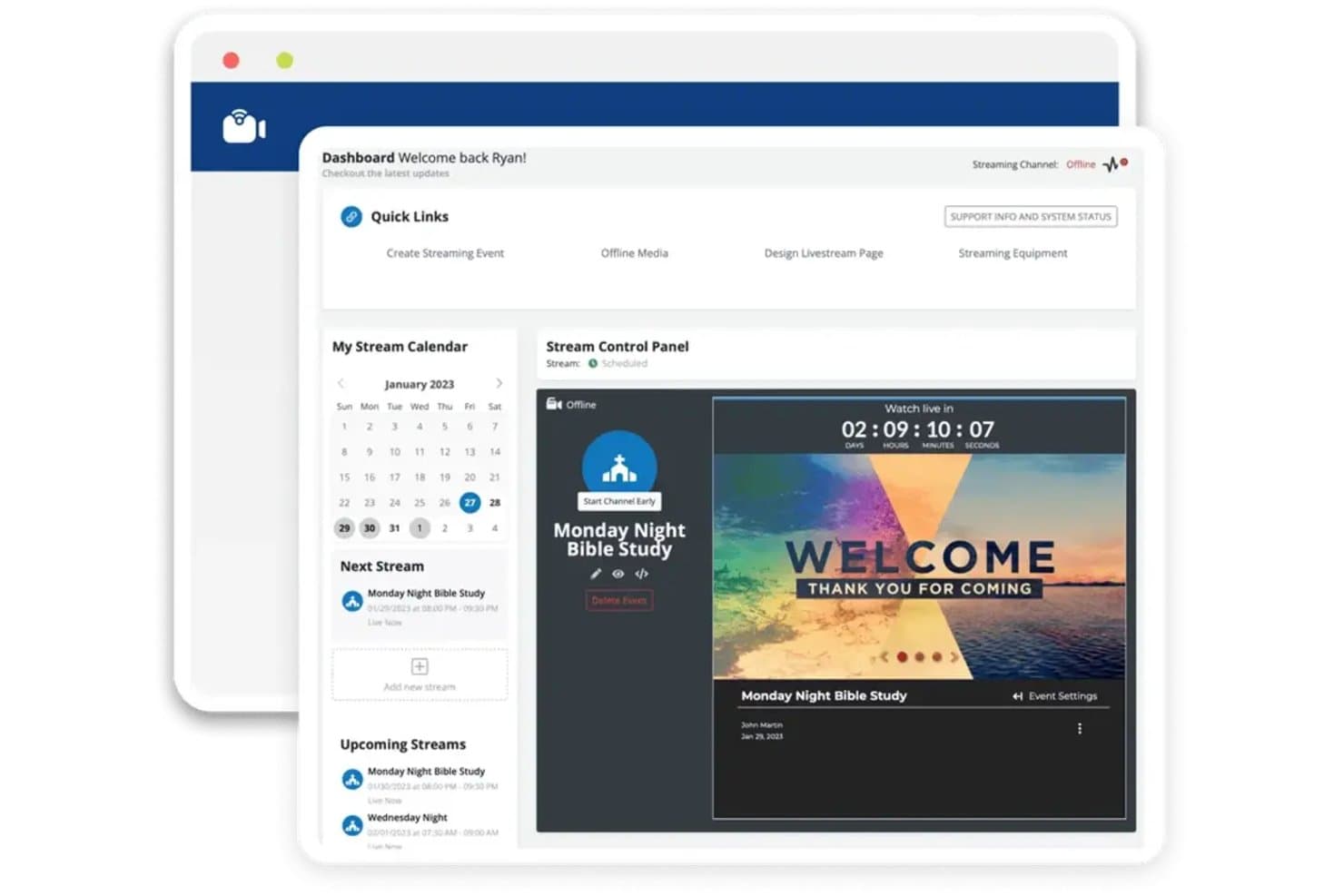Viewport: 1344px width, 896px height.
Task: Click the Start Channel Early button
Action: click(x=619, y=501)
